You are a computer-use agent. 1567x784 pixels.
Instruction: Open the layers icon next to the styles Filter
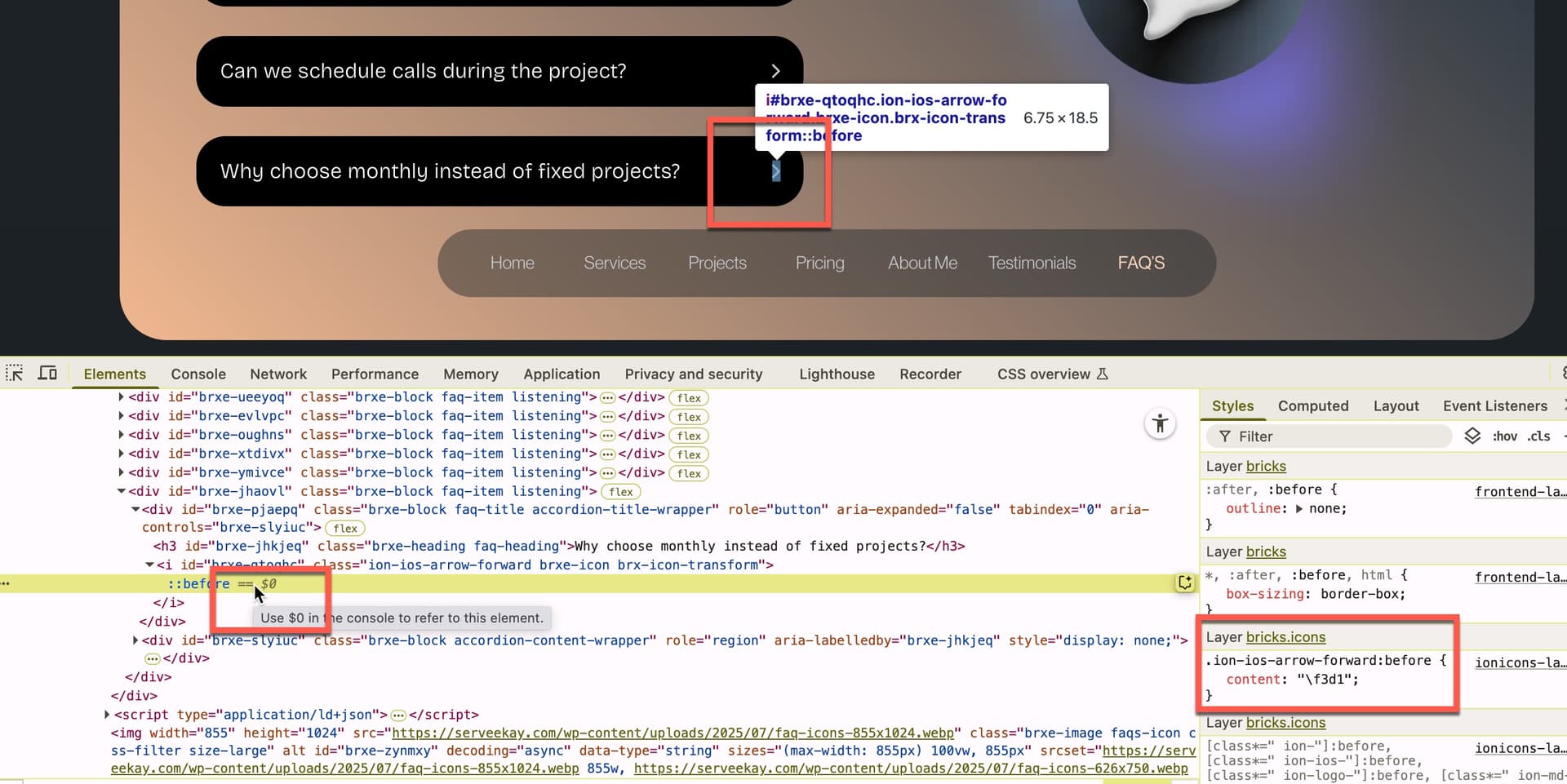(x=1472, y=436)
